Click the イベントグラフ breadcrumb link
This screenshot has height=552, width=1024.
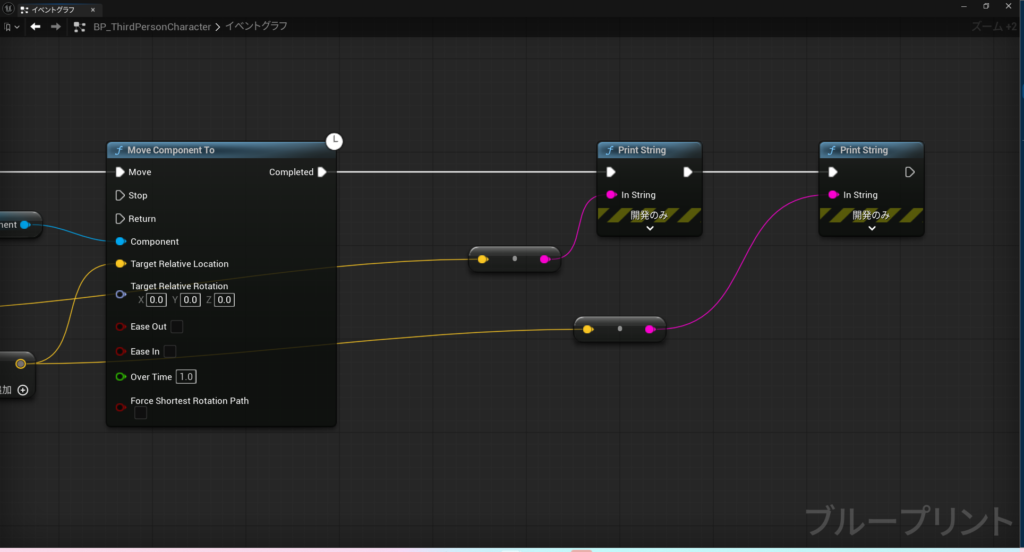point(256,27)
